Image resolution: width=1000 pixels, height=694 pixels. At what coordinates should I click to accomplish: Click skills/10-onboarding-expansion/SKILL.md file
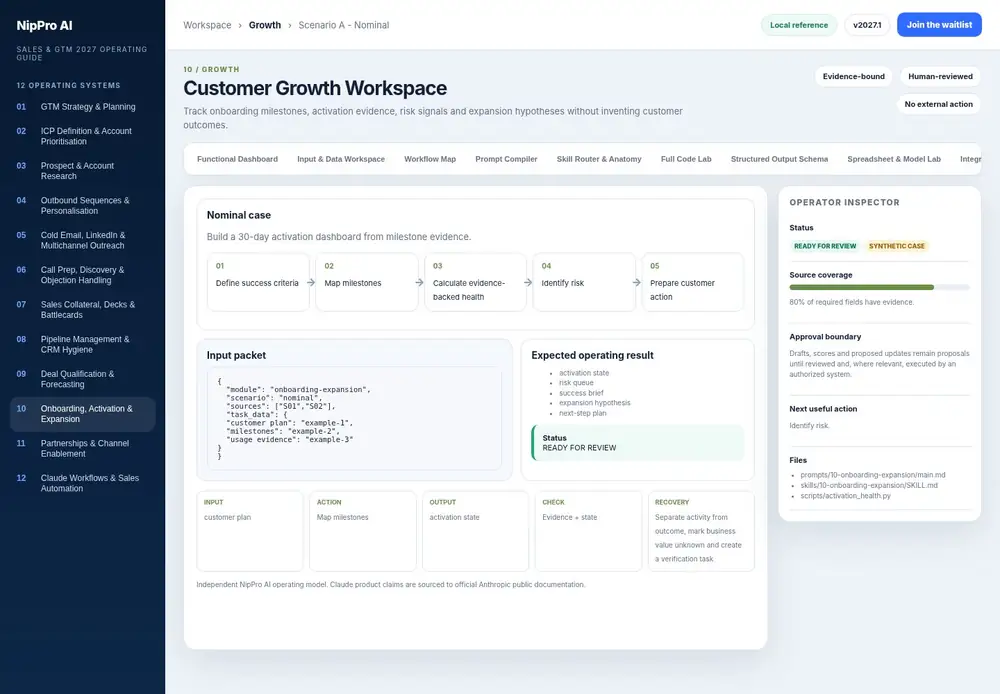(869, 485)
